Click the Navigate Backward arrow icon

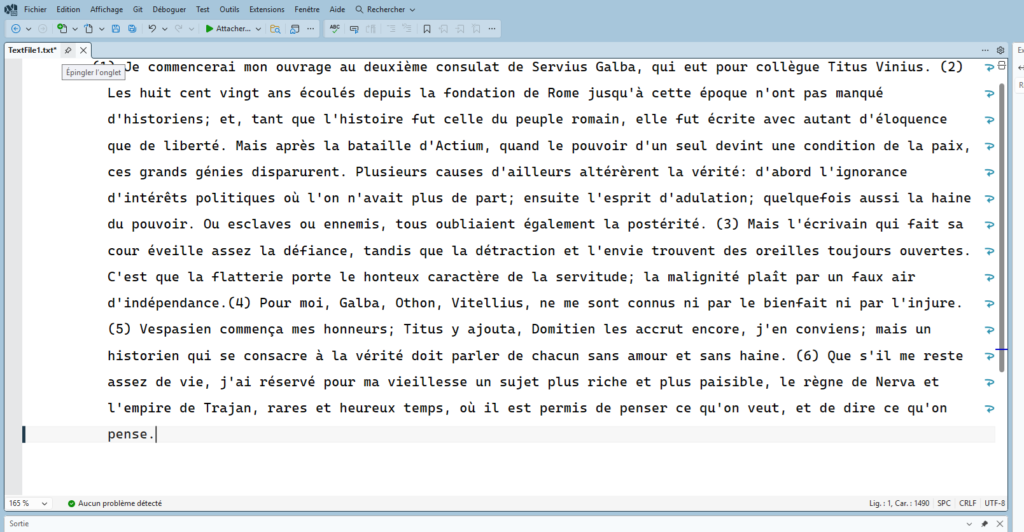pyautogui.click(x=15, y=29)
